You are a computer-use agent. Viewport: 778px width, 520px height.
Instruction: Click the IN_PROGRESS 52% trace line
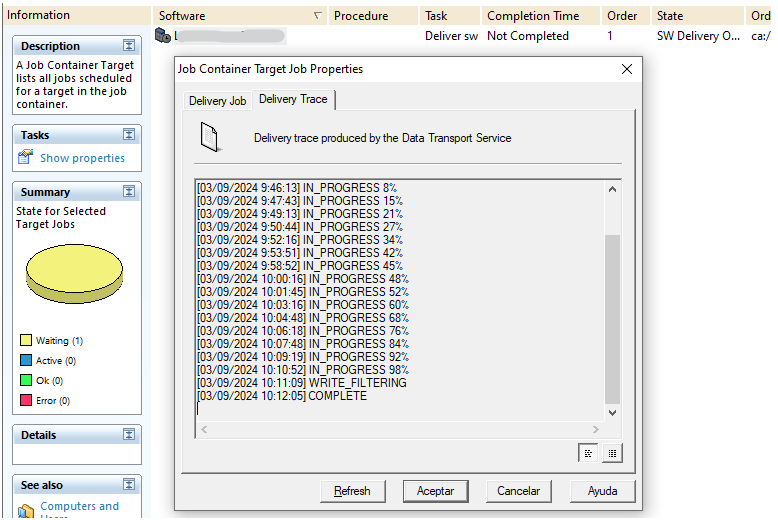pos(303,292)
